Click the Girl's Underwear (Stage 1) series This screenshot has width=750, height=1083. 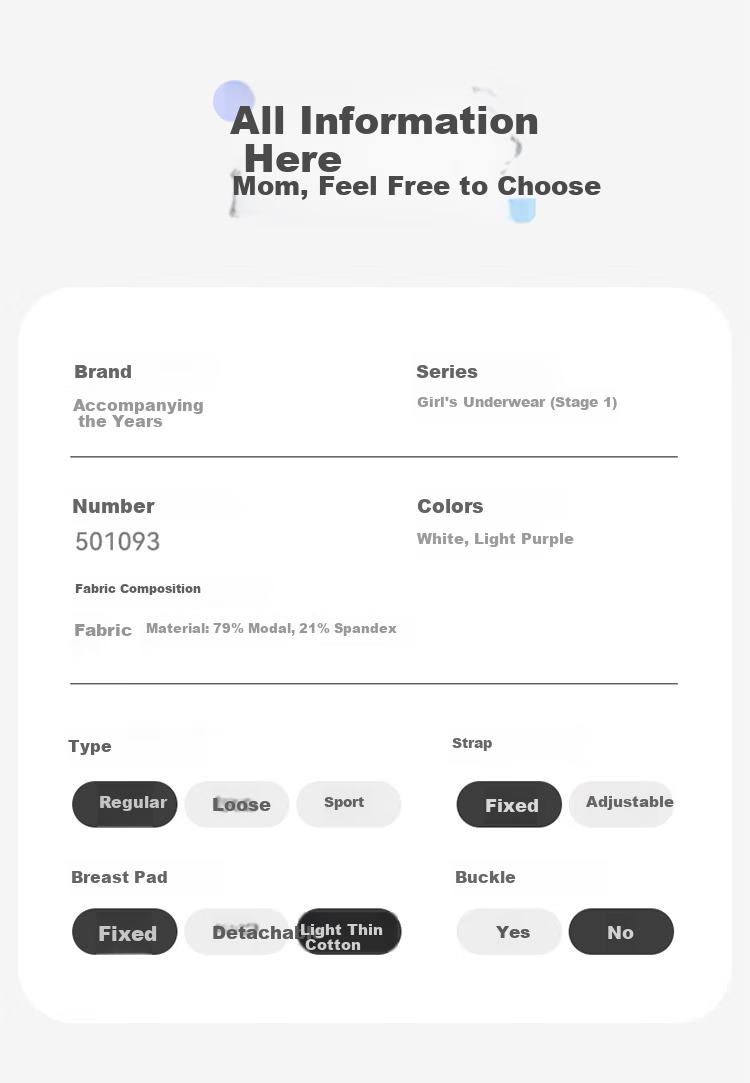(x=517, y=402)
